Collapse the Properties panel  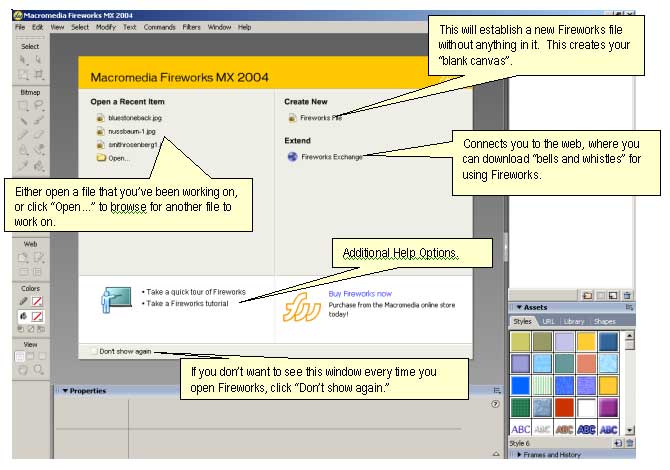point(65,391)
